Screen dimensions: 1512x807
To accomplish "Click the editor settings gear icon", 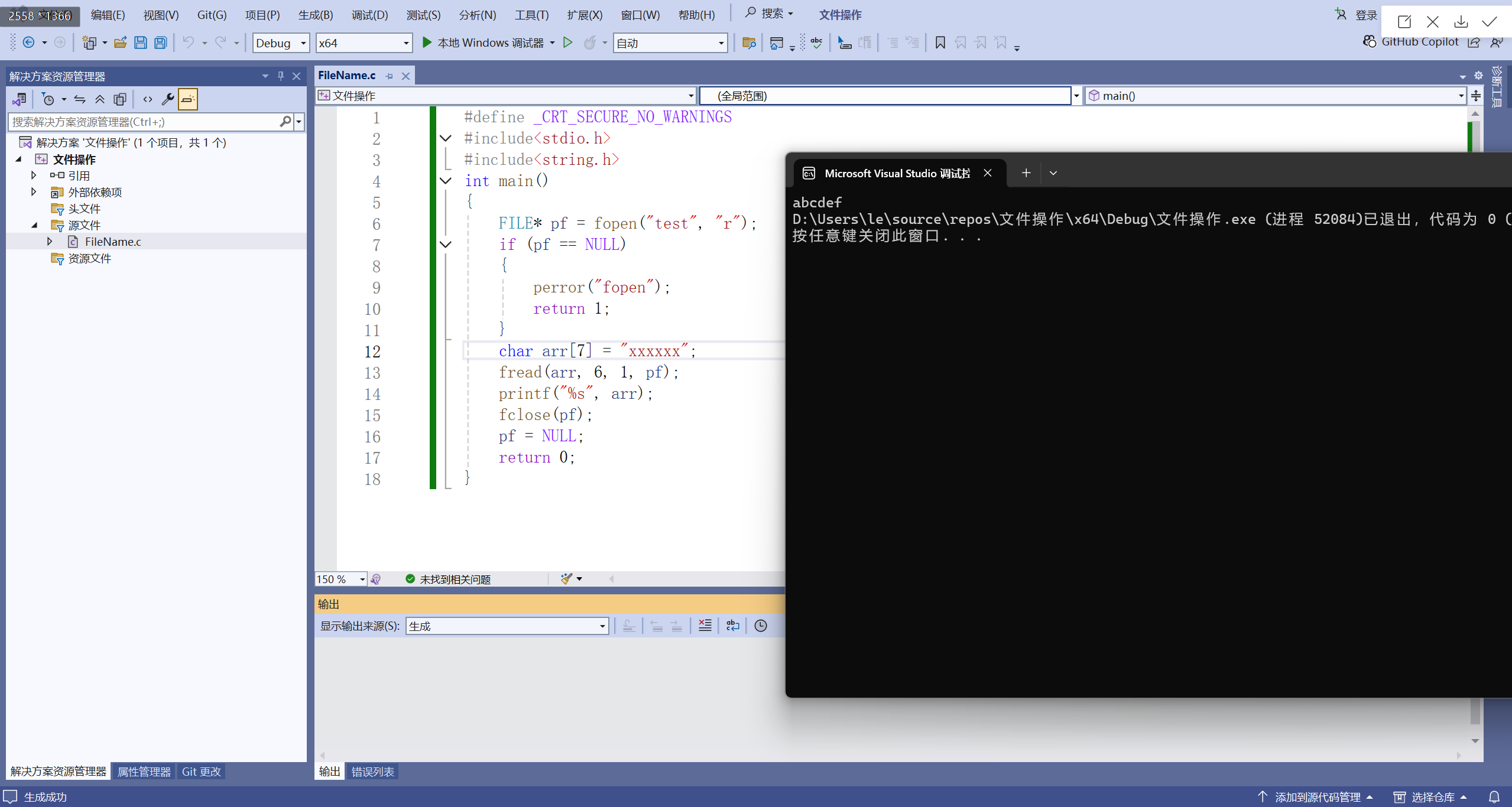I will [1478, 76].
